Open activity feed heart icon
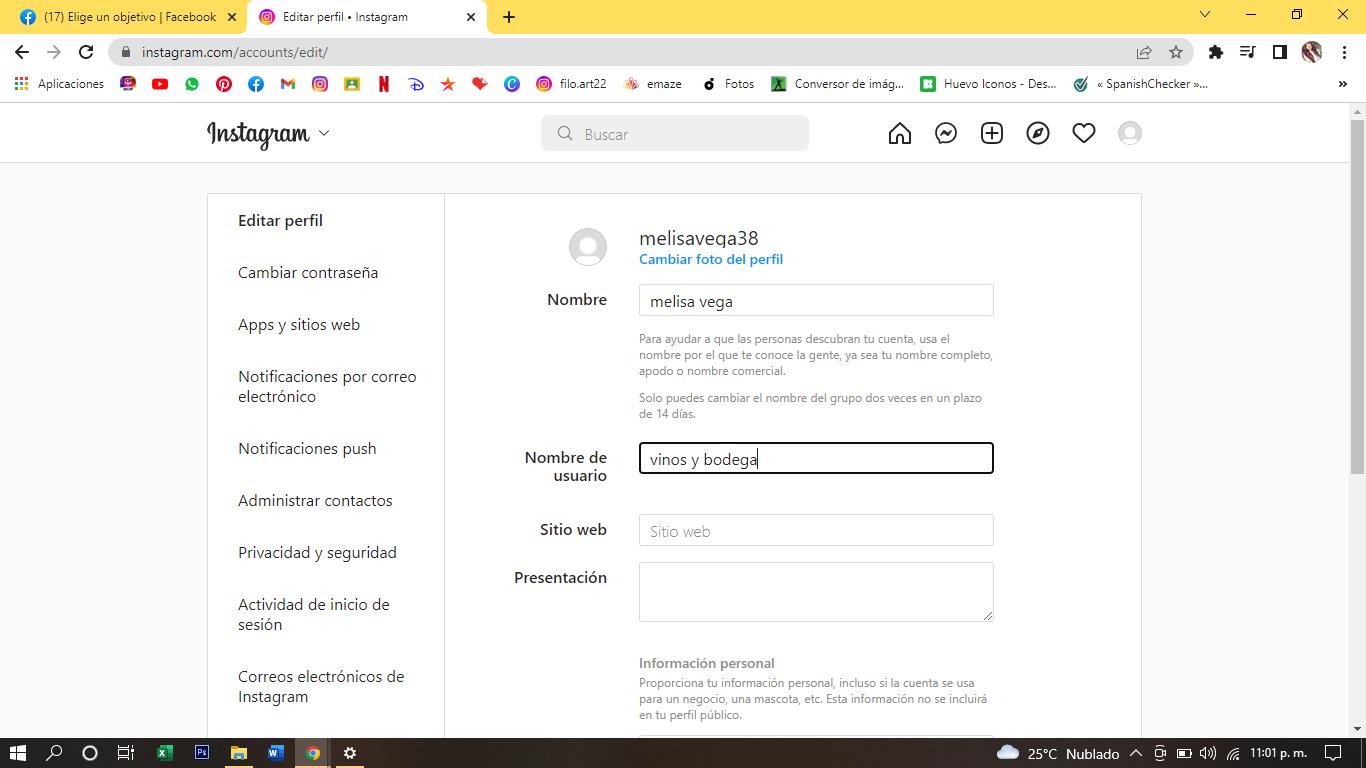Screen dimensions: 1366x768 tap(1084, 133)
